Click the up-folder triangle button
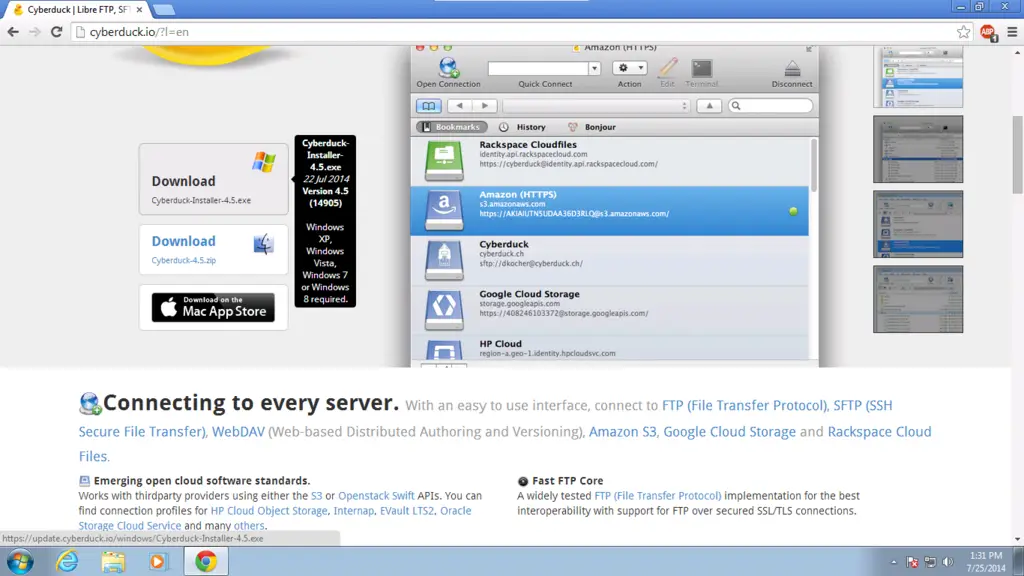1024x576 pixels. [x=709, y=106]
